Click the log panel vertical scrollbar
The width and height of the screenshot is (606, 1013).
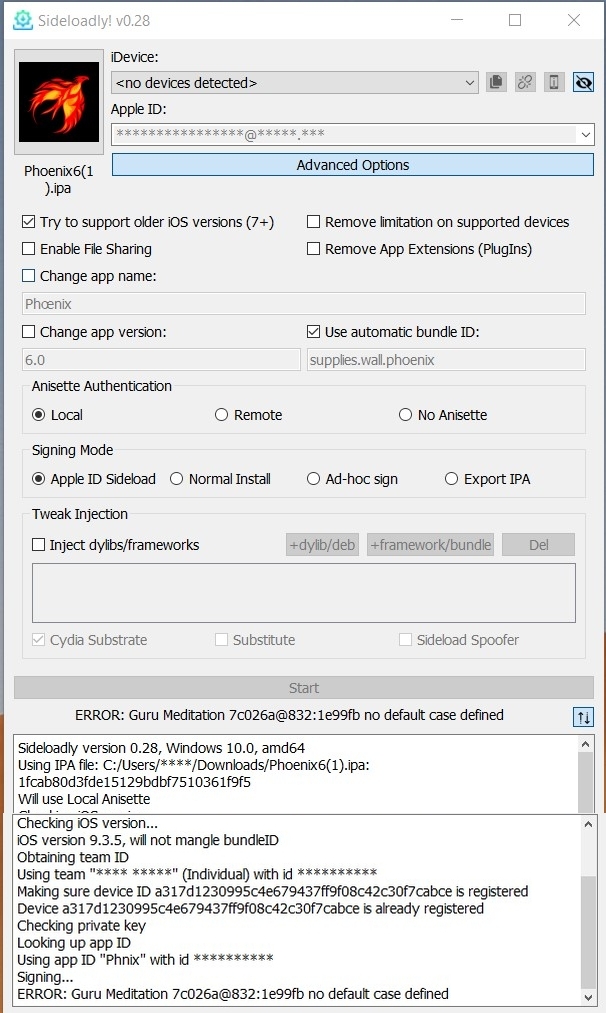pyautogui.click(x=587, y=900)
